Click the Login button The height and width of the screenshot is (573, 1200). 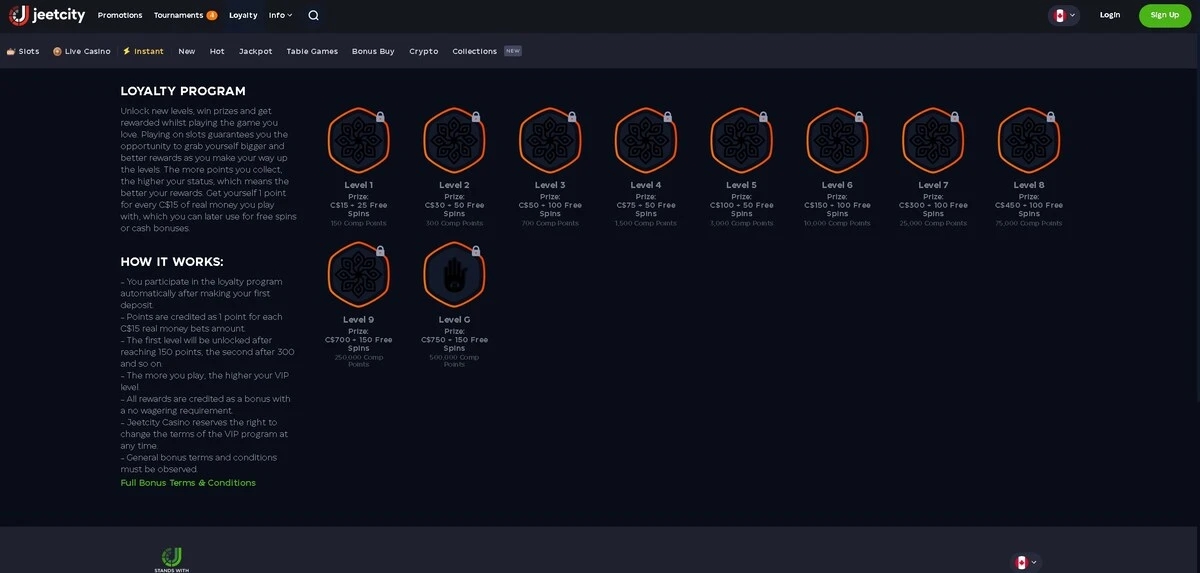pos(1110,15)
